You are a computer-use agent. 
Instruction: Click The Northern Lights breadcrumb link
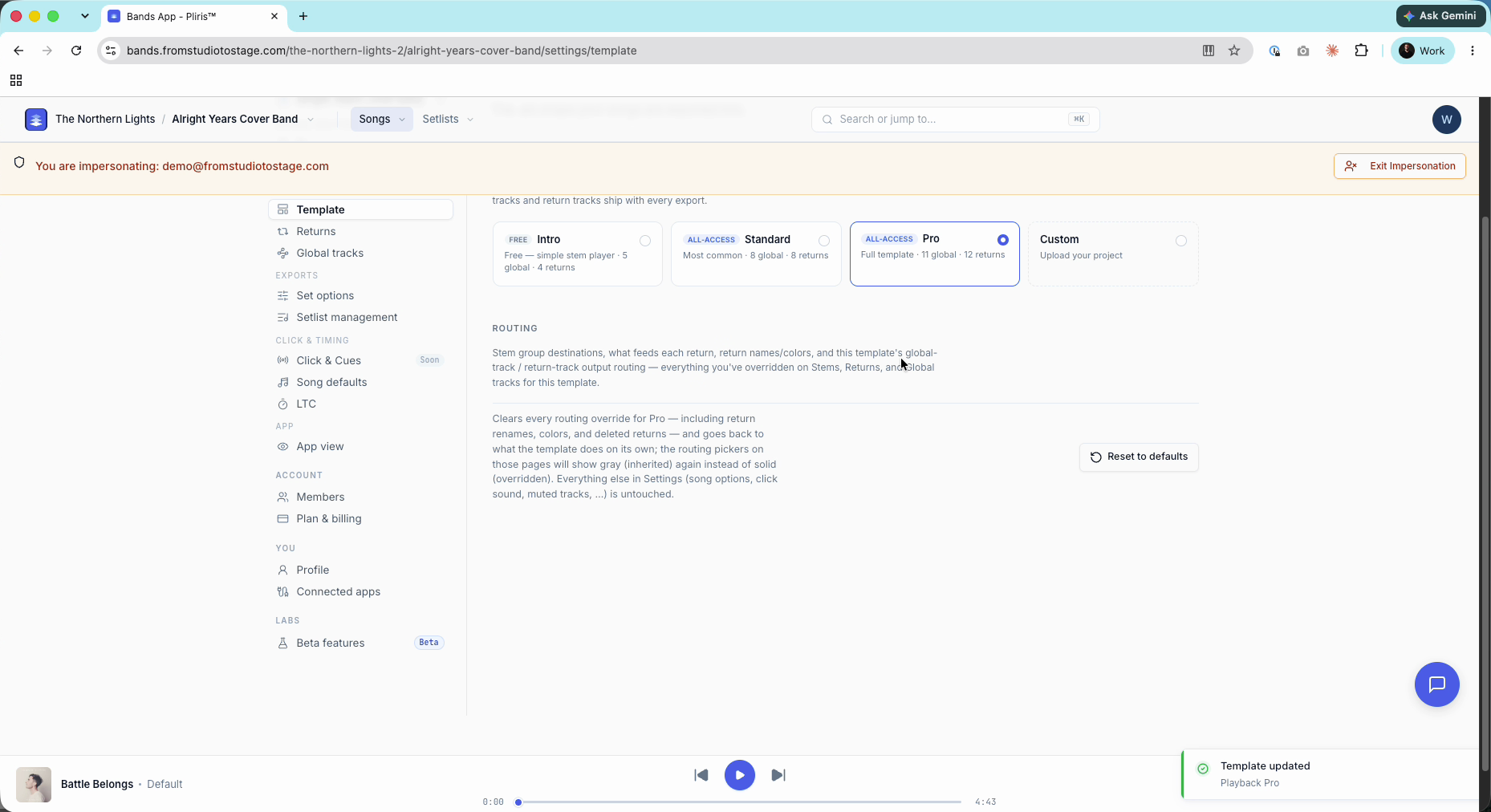[x=105, y=120]
